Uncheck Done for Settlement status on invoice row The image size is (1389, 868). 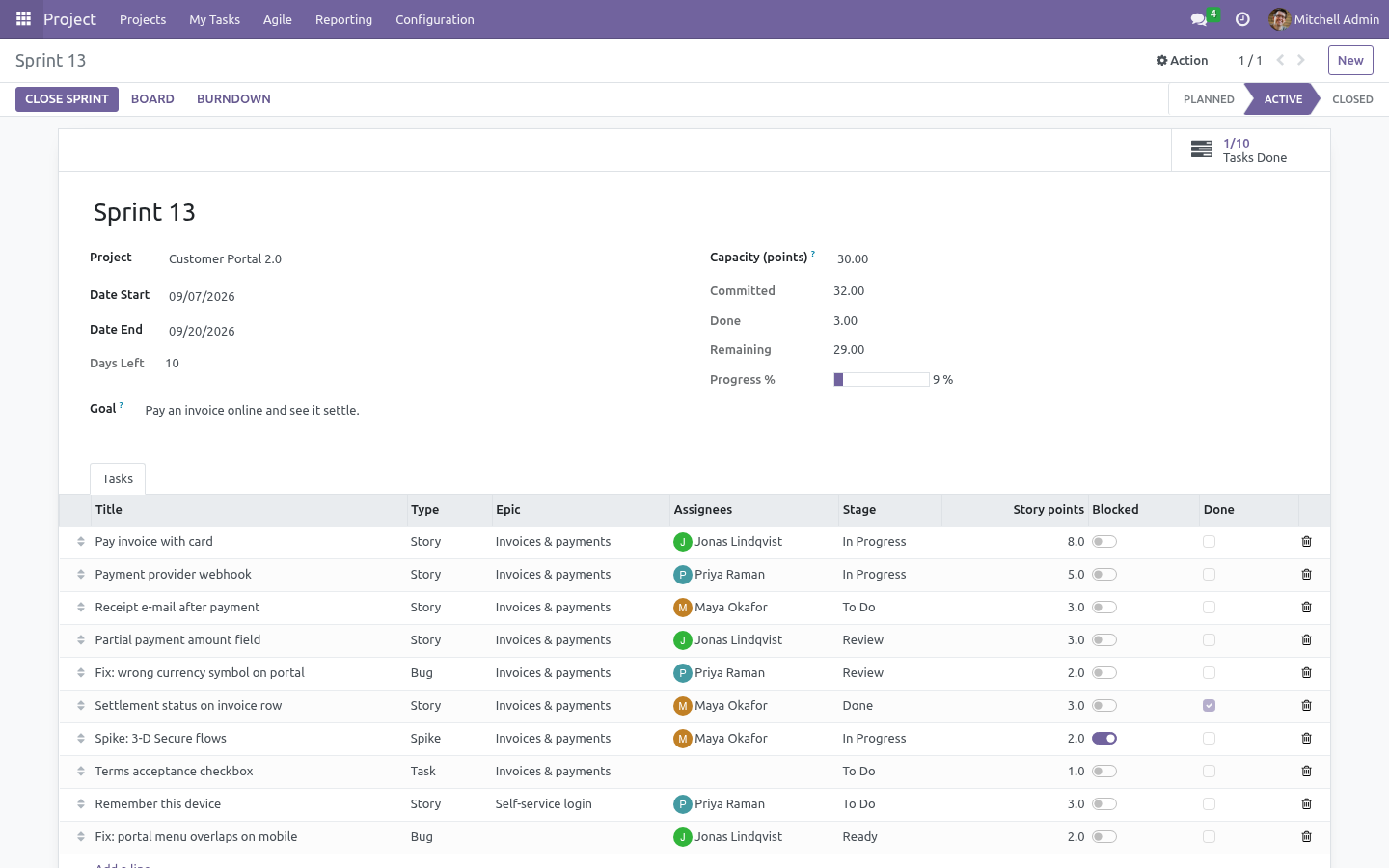[x=1209, y=706]
